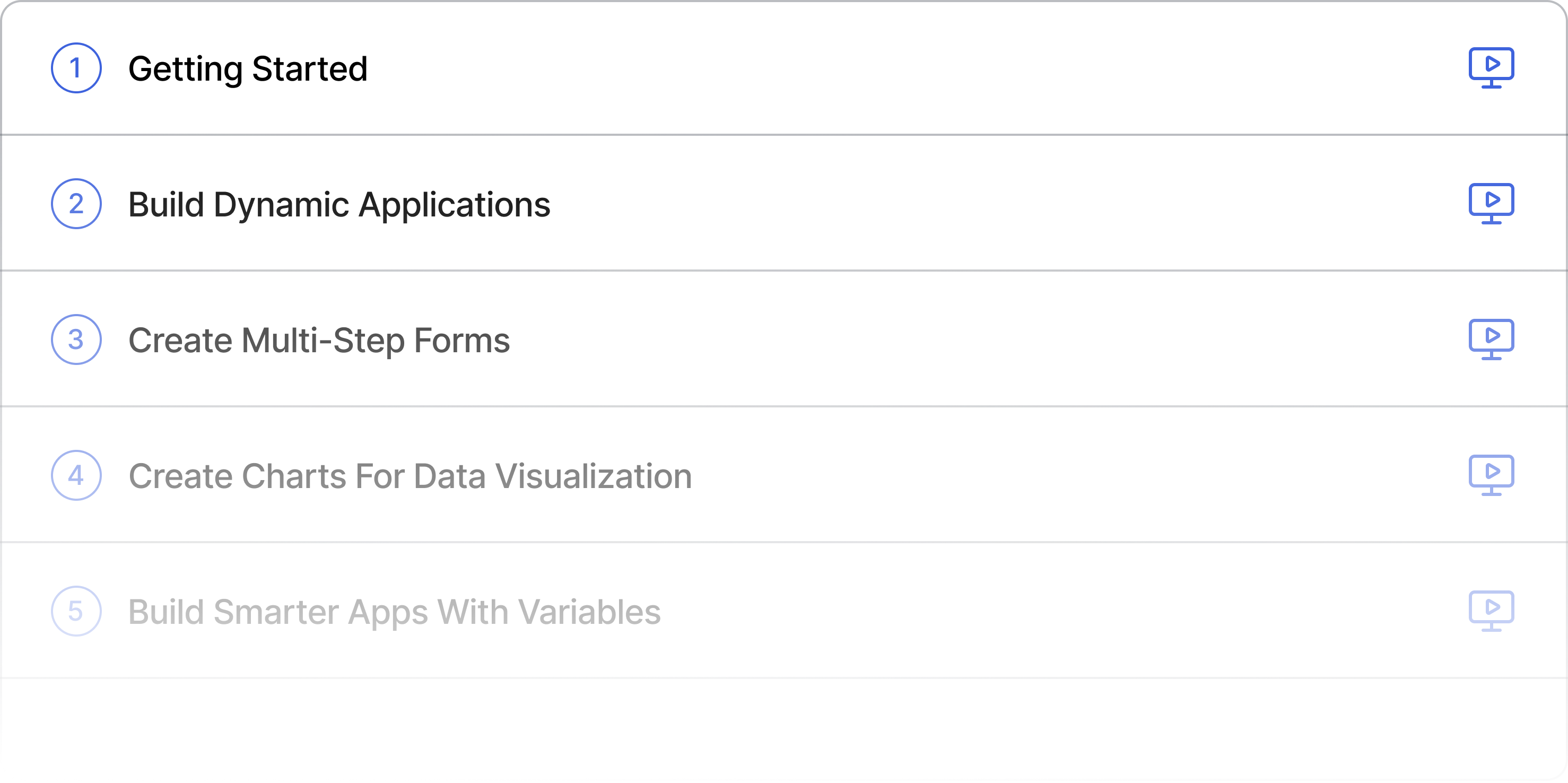Open Create Charts For Data Visualization title
The image size is (1568, 783).
(x=410, y=475)
